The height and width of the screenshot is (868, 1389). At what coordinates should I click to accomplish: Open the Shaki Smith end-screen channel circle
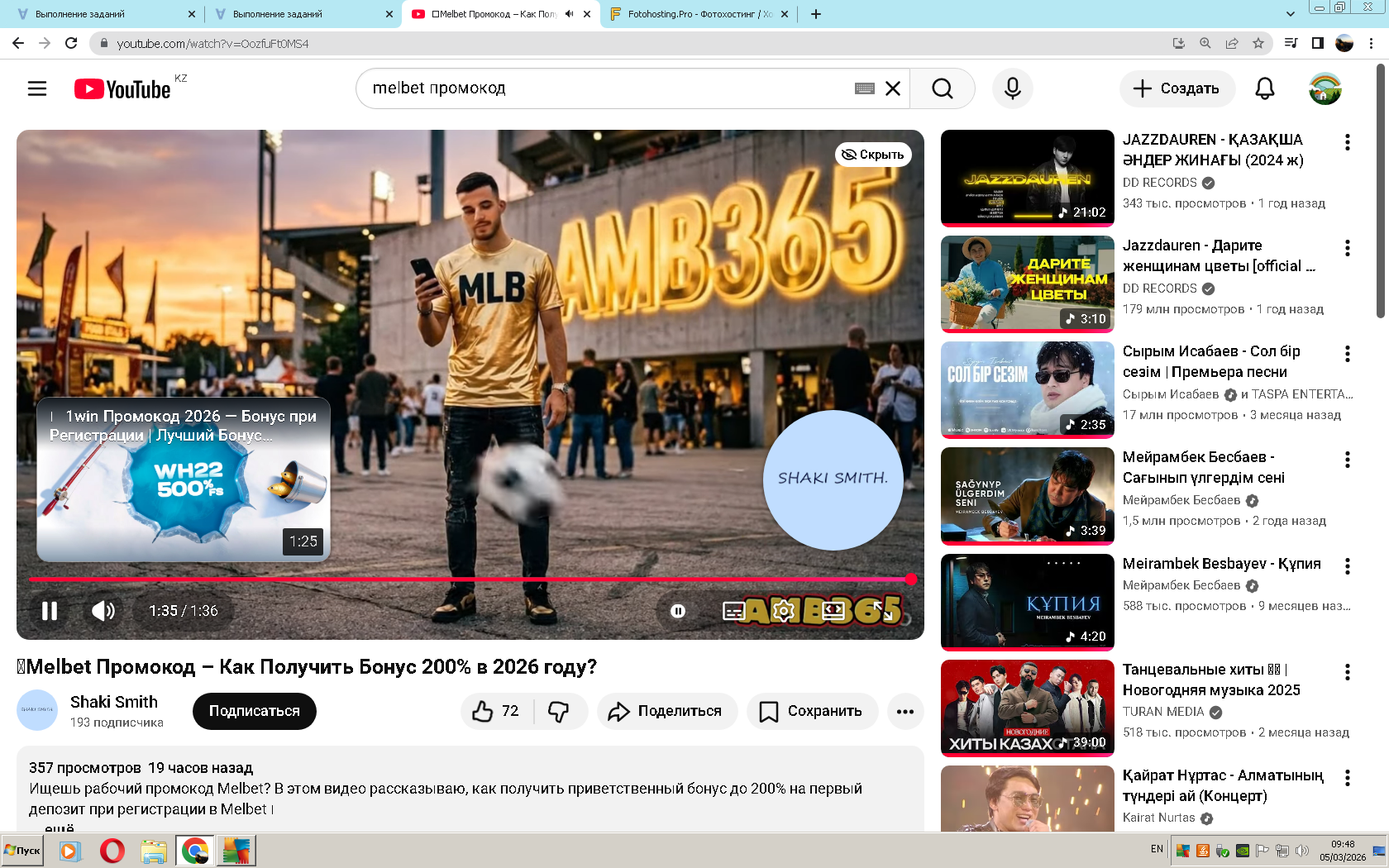pos(833,480)
